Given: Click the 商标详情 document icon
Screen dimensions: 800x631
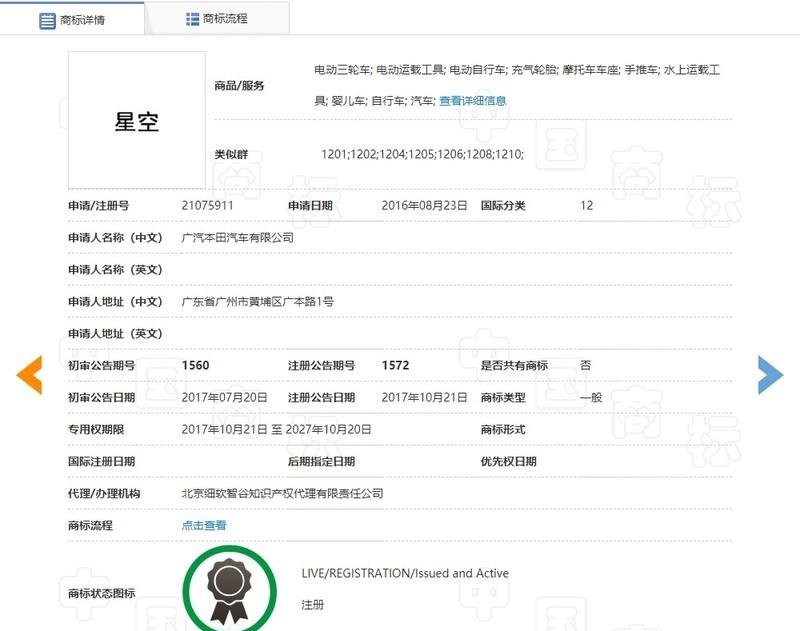Looking at the screenshot, I should coord(47,20).
